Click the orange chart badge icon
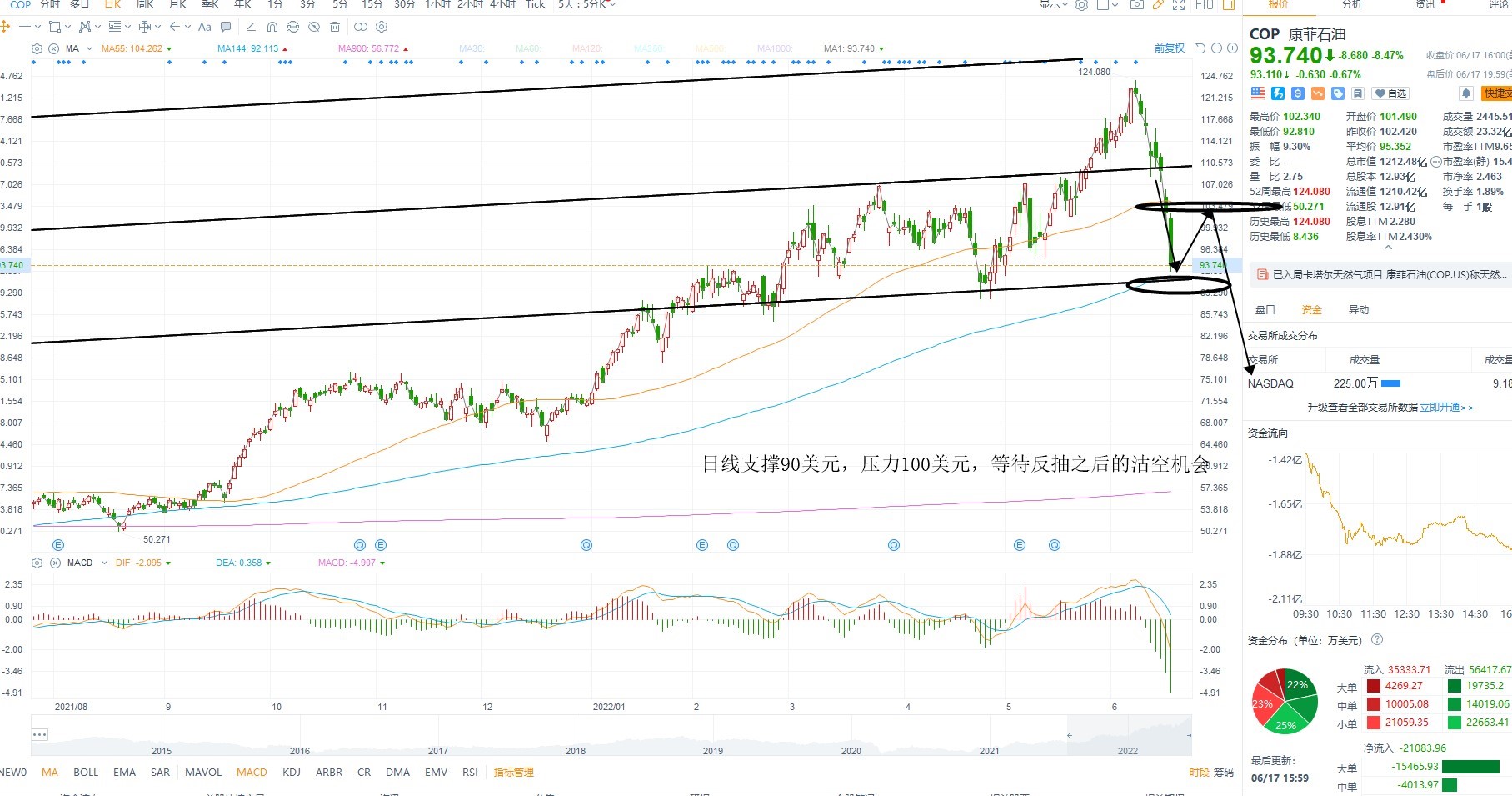Screen dimensions: 1512x796 tap(1318, 93)
